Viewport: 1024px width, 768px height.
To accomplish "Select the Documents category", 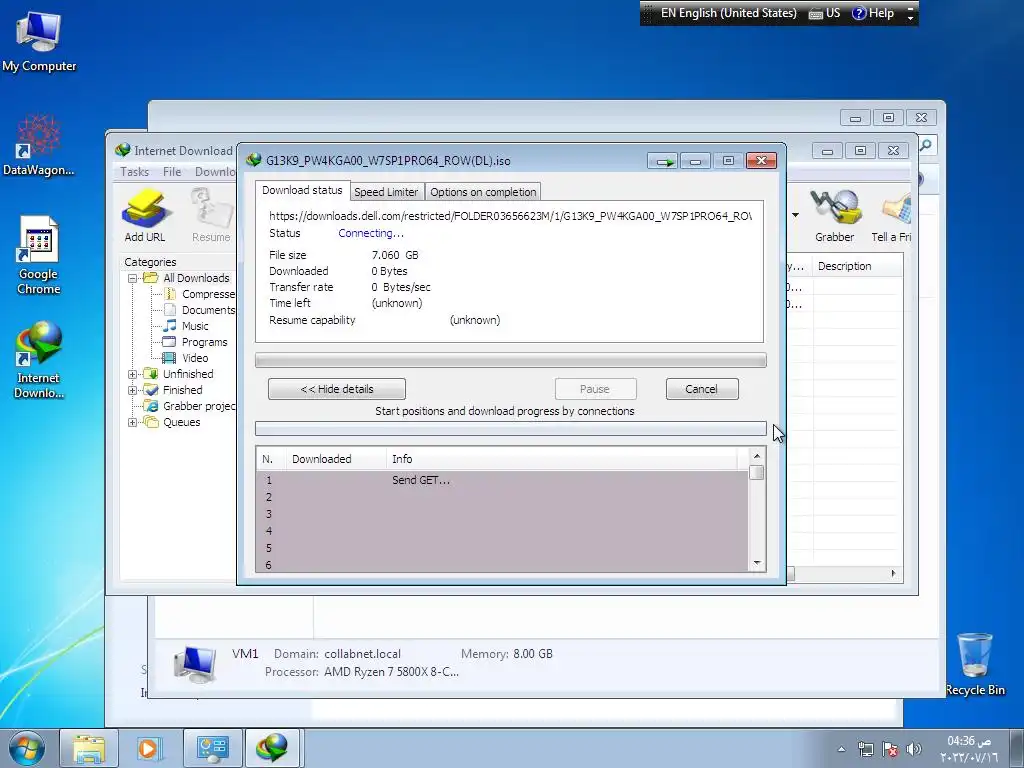I will pos(208,310).
